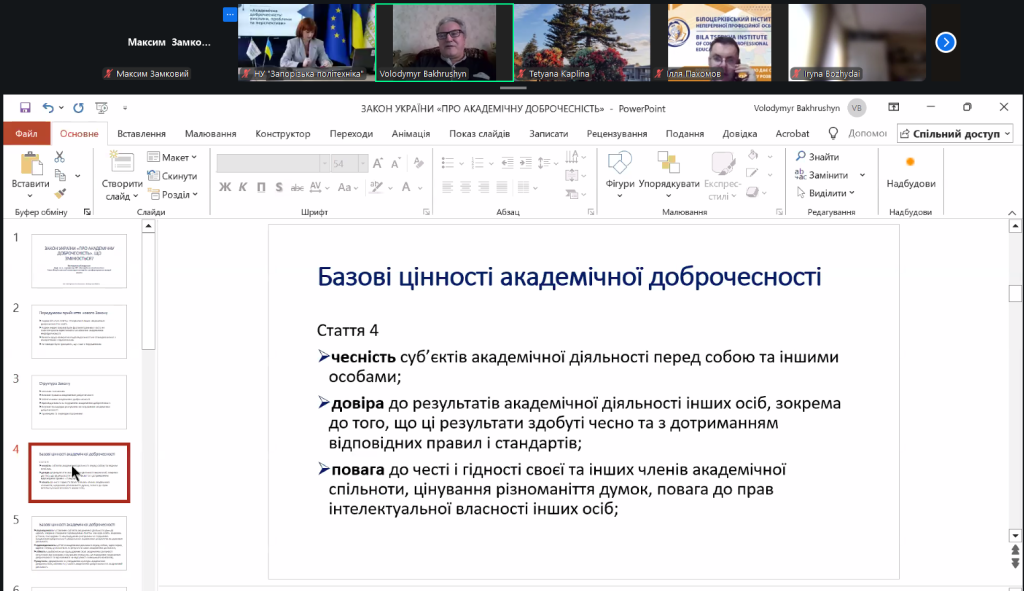Click the Save icon in quick access toolbar

[24, 108]
